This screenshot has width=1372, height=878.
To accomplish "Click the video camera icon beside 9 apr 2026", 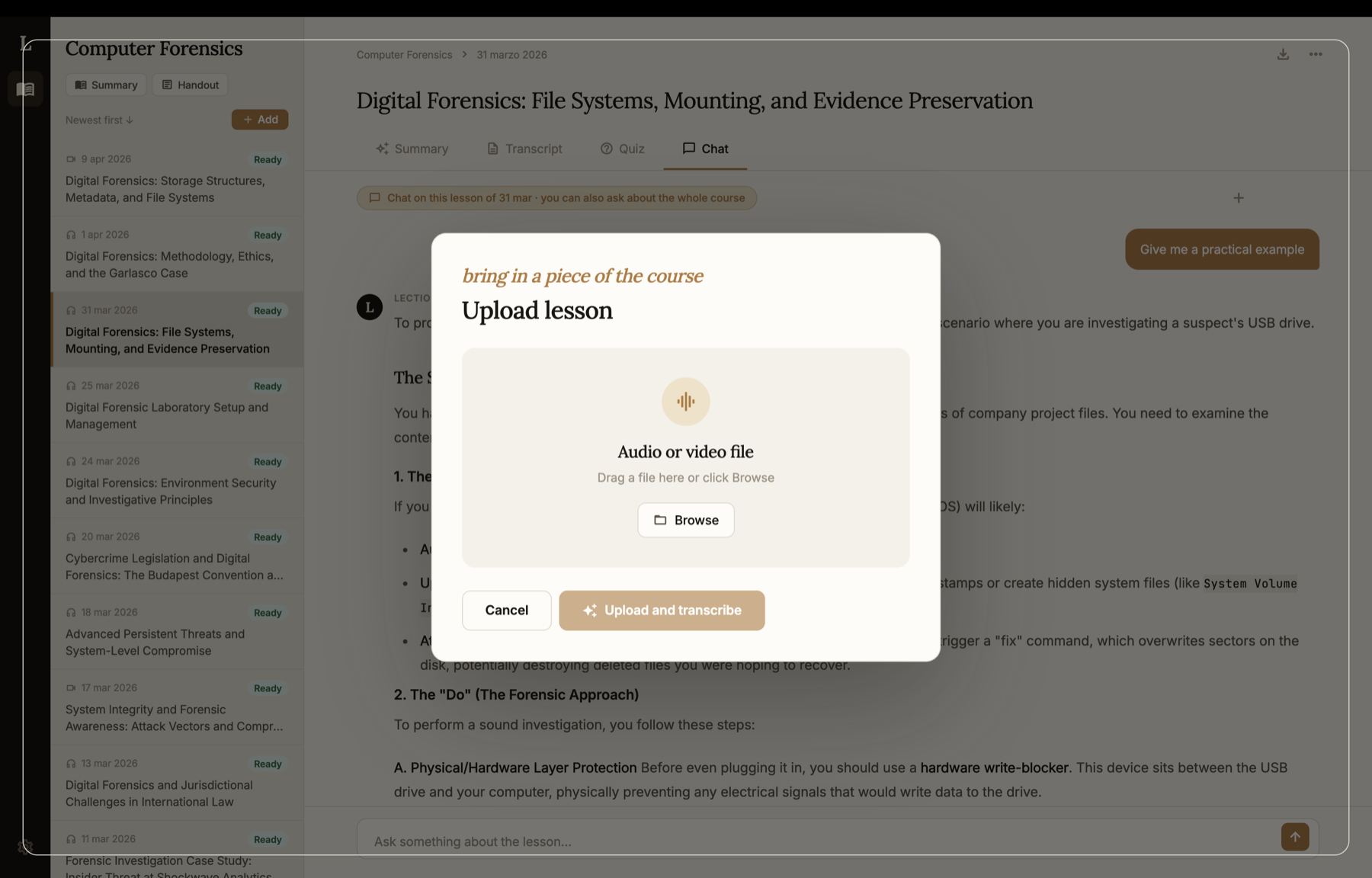I will click(x=71, y=159).
